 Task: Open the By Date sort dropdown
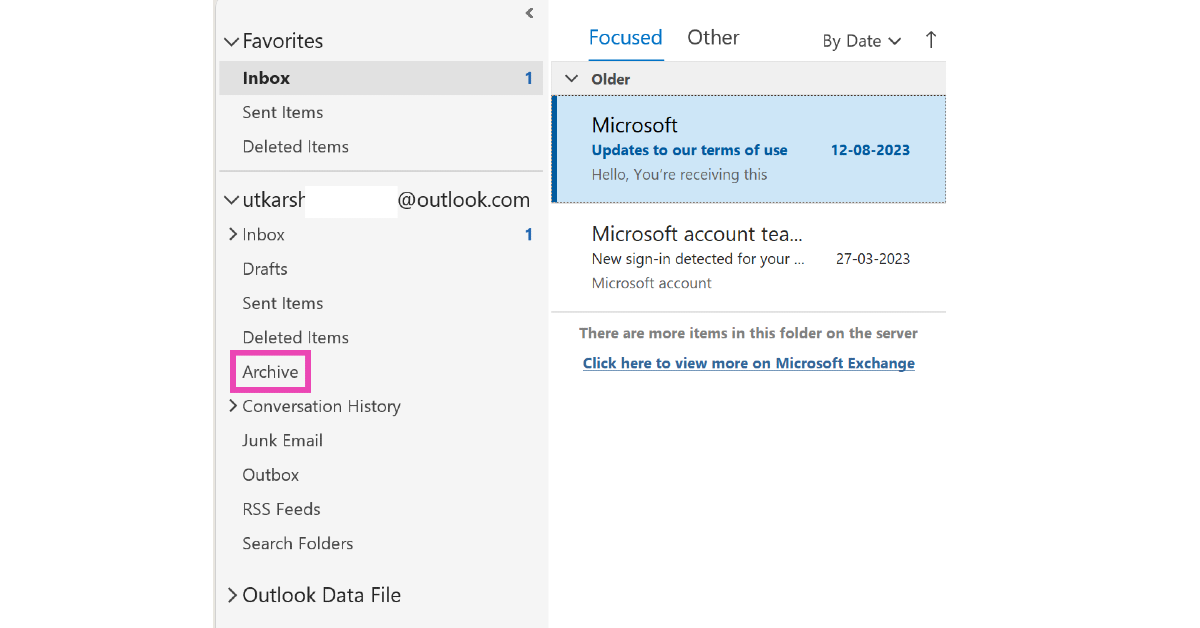tap(860, 41)
